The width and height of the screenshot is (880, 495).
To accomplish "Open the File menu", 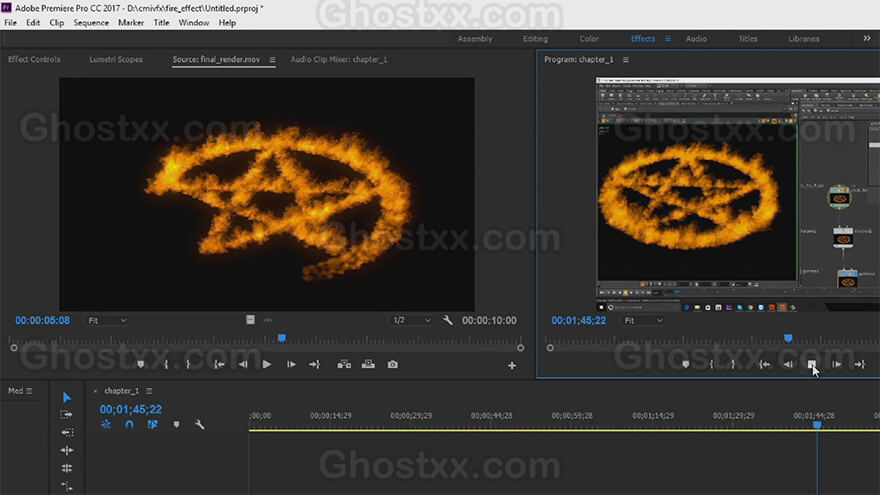I will (x=11, y=23).
